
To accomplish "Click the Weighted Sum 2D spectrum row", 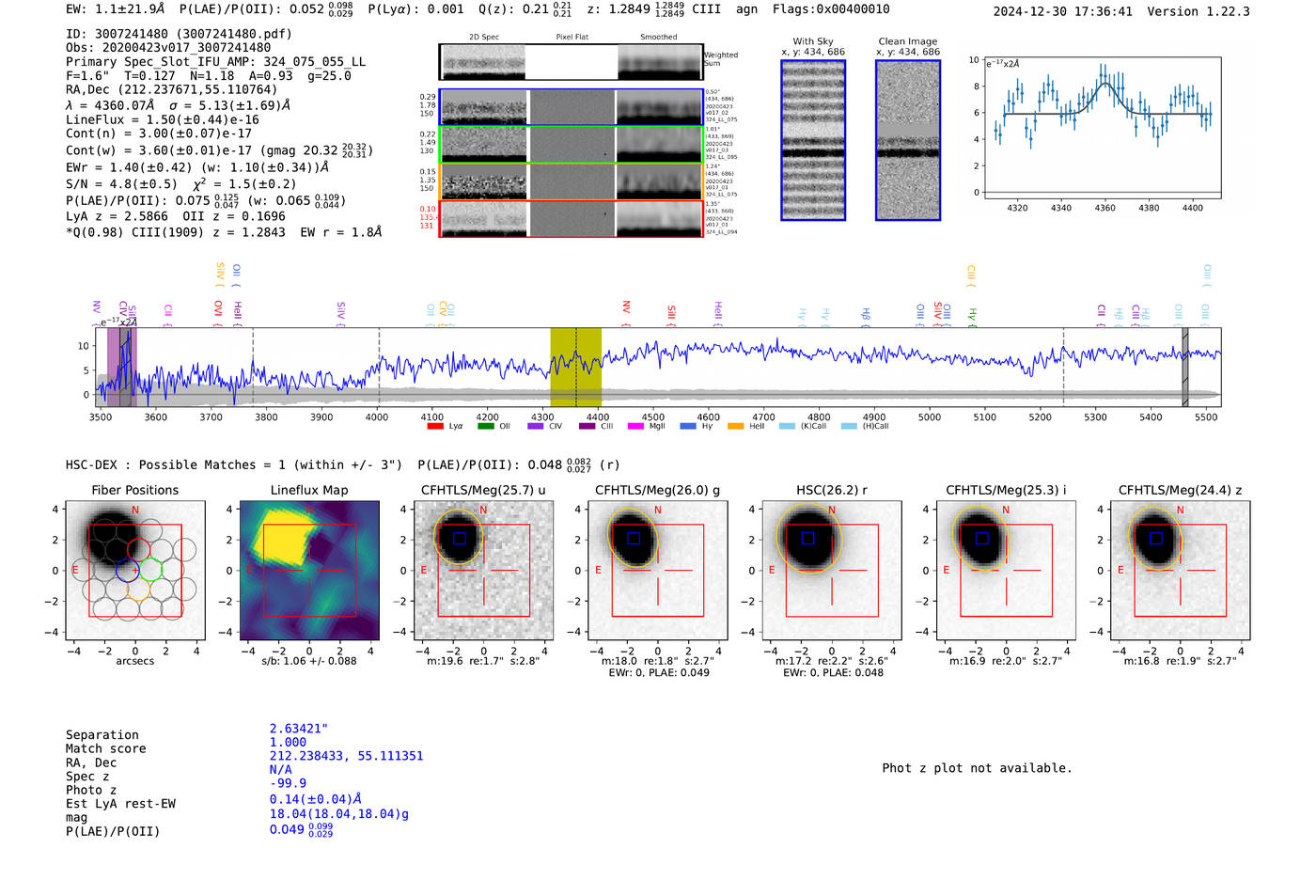I will pos(571,62).
